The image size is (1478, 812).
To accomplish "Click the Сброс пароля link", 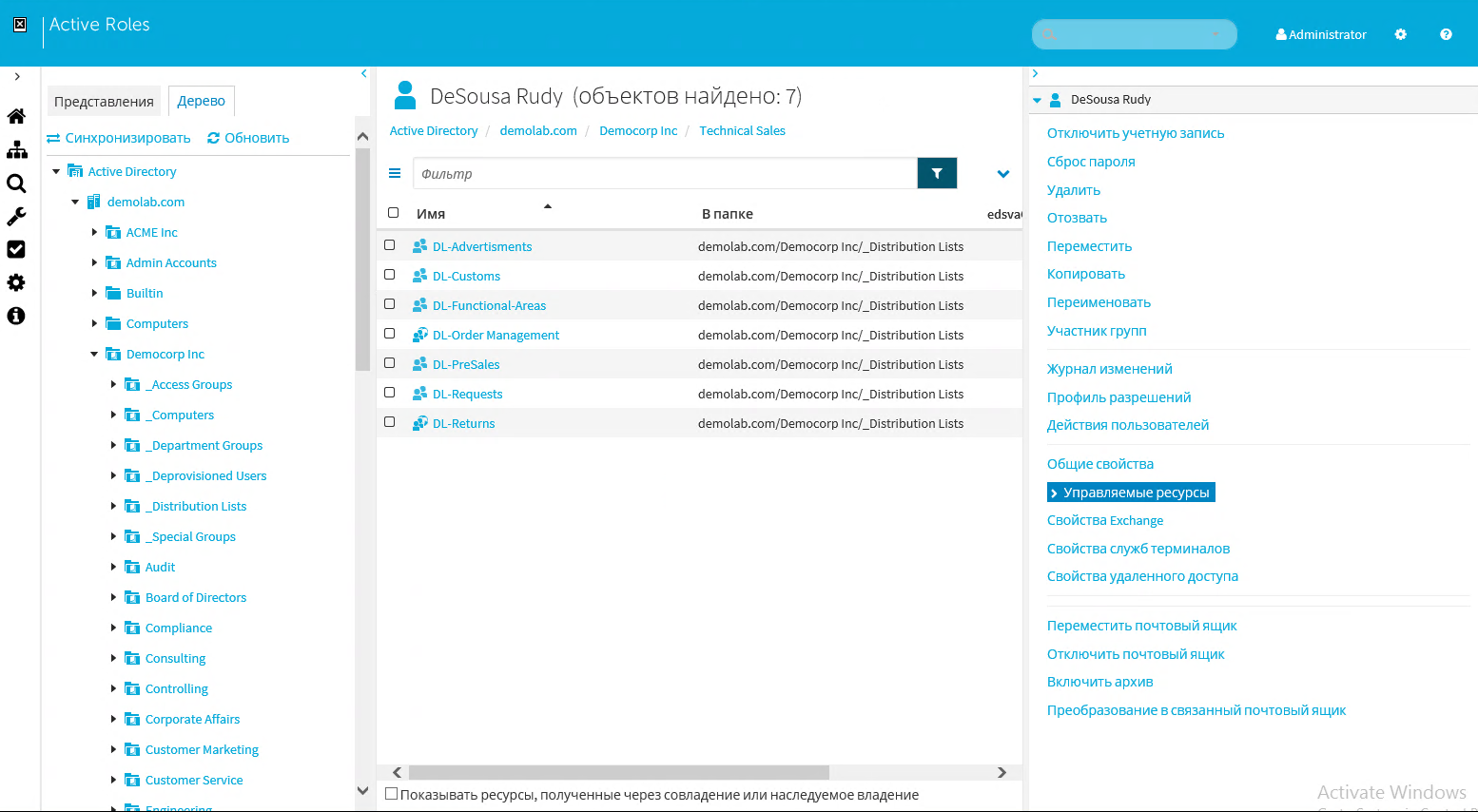I will [x=1091, y=162].
